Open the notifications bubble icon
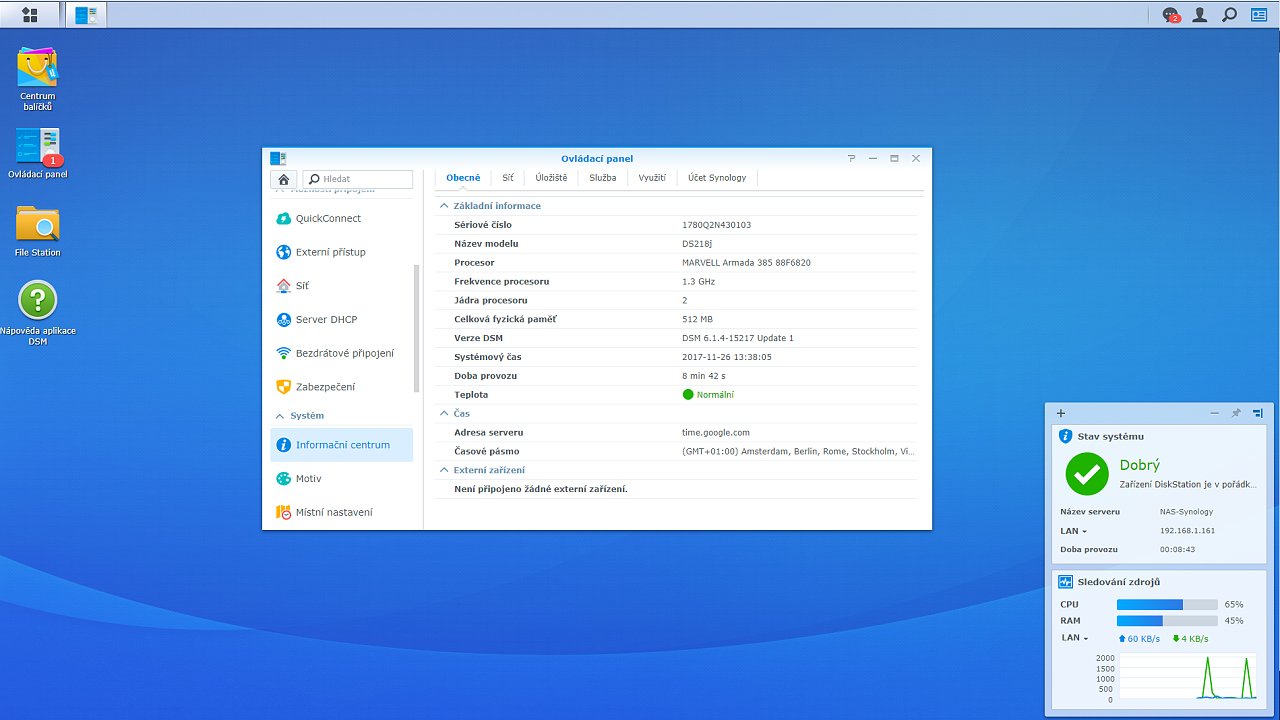The height and width of the screenshot is (720, 1280). tap(1170, 15)
